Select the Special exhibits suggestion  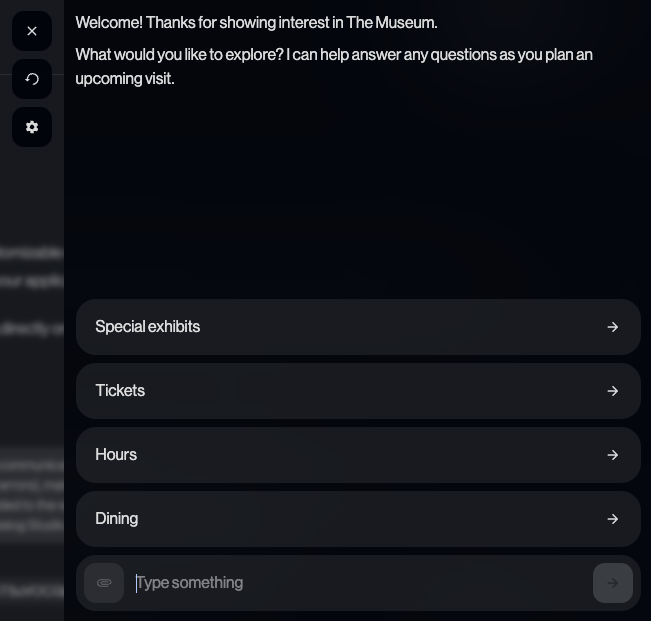pyautogui.click(x=148, y=327)
